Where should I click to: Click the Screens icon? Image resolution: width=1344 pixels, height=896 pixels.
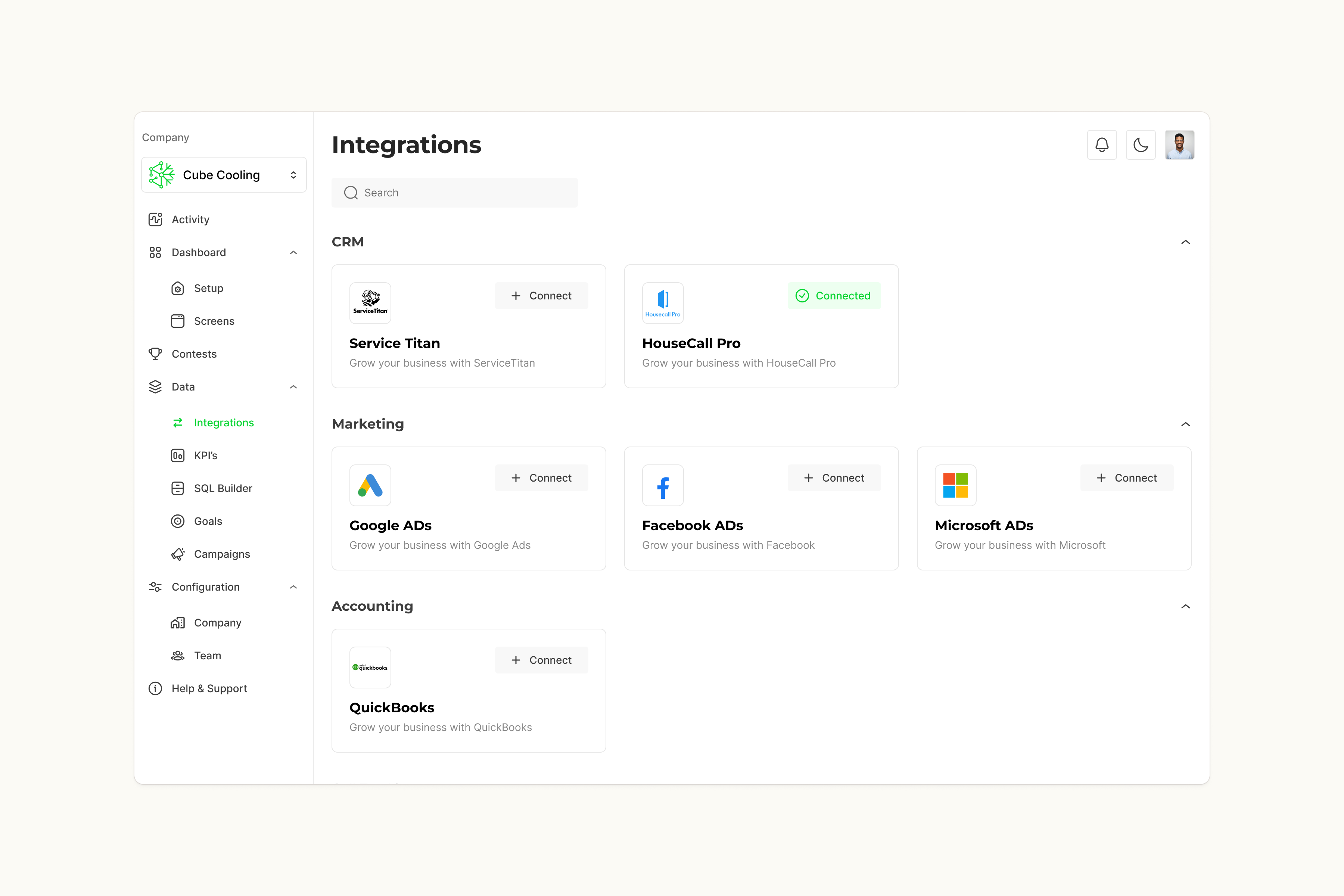(178, 321)
